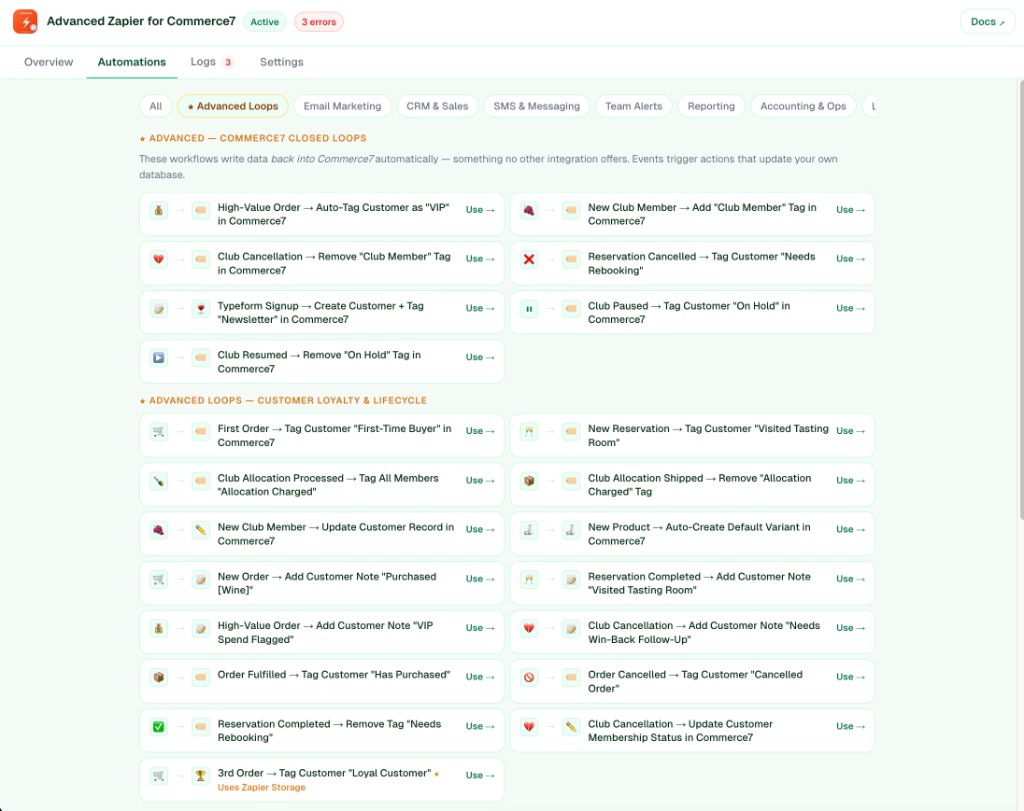Click red X icon on Reservation Cancelled card
Image resolution: width=1024 pixels, height=811 pixels.
coord(529,259)
